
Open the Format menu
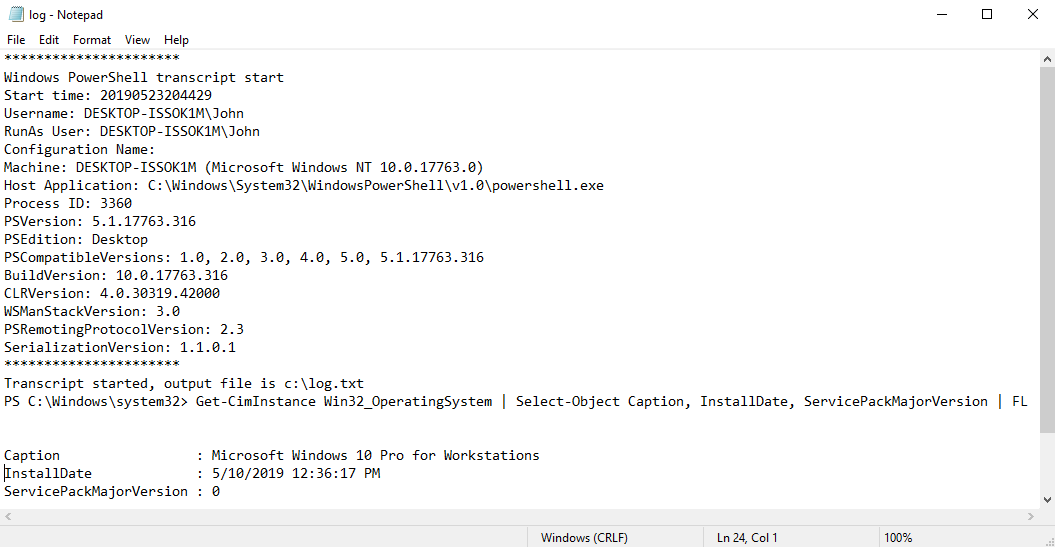point(92,40)
